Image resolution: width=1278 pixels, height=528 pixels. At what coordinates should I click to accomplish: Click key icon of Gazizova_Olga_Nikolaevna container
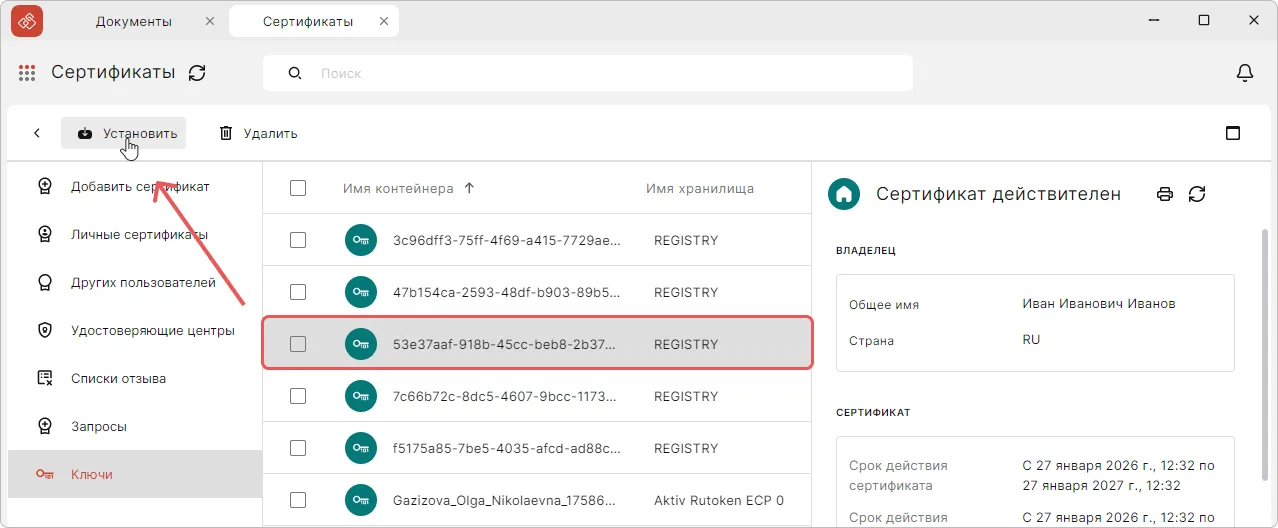click(361, 500)
